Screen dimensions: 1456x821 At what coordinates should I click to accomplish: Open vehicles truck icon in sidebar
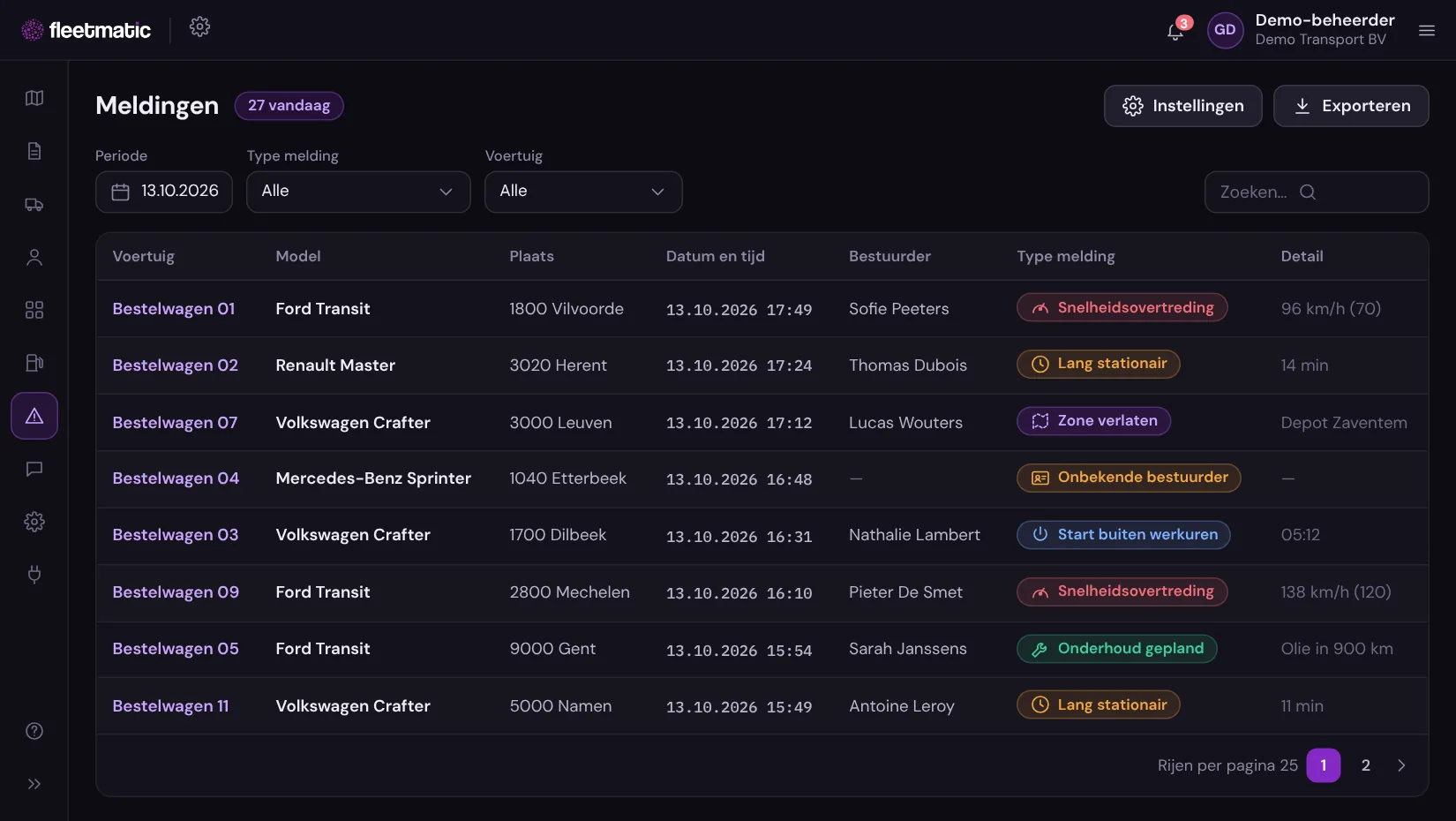click(x=34, y=204)
